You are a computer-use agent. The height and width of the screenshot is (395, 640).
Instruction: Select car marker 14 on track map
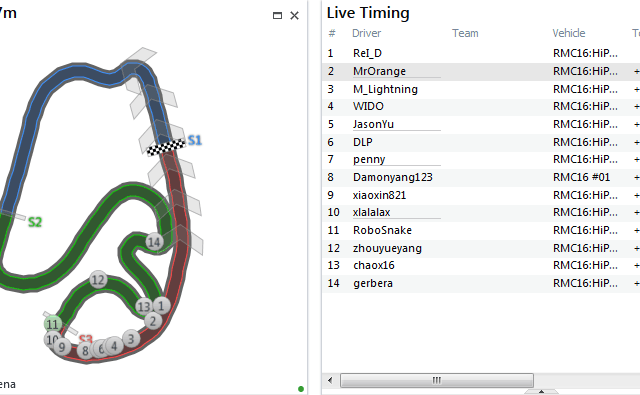coord(154,242)
